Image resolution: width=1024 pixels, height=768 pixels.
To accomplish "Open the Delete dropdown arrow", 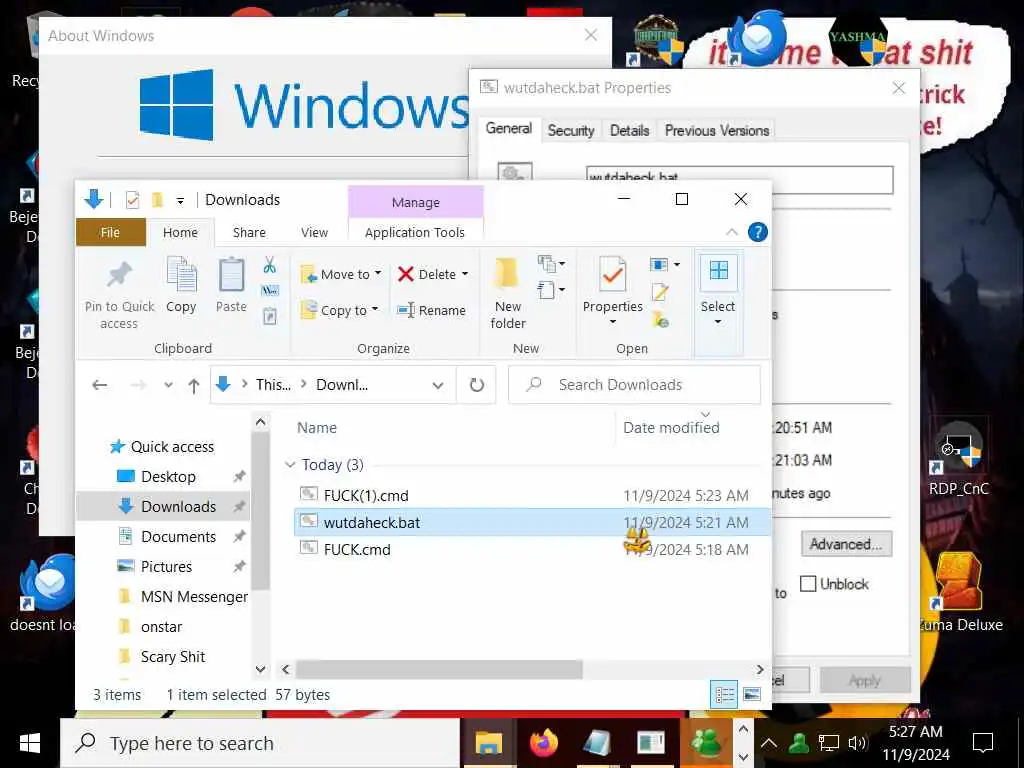I will (465, 274).
